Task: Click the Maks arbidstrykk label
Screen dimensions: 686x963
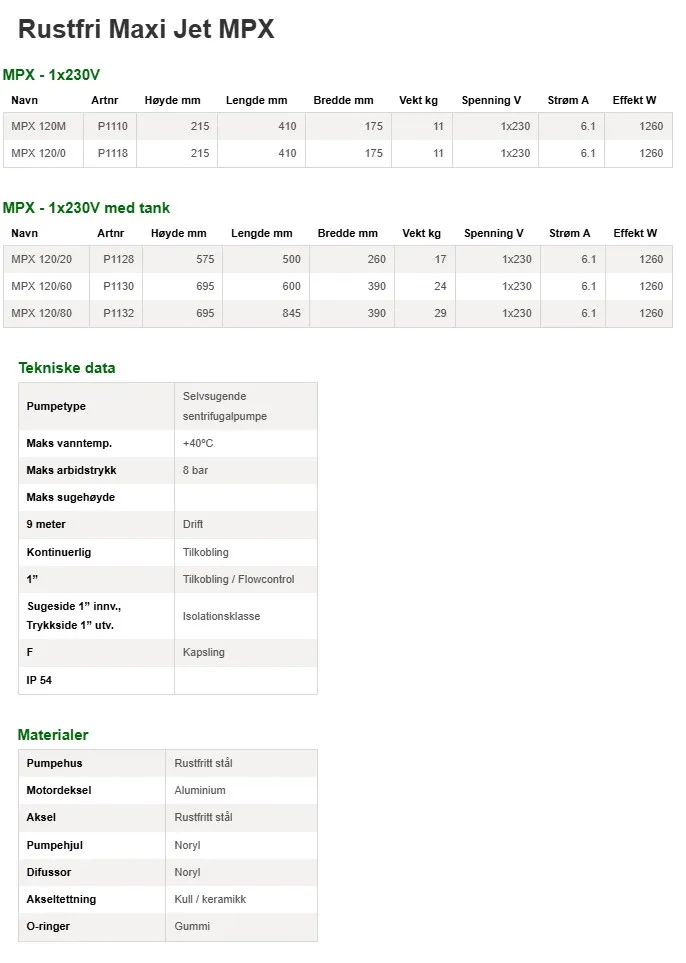Action: coord(71,470)
